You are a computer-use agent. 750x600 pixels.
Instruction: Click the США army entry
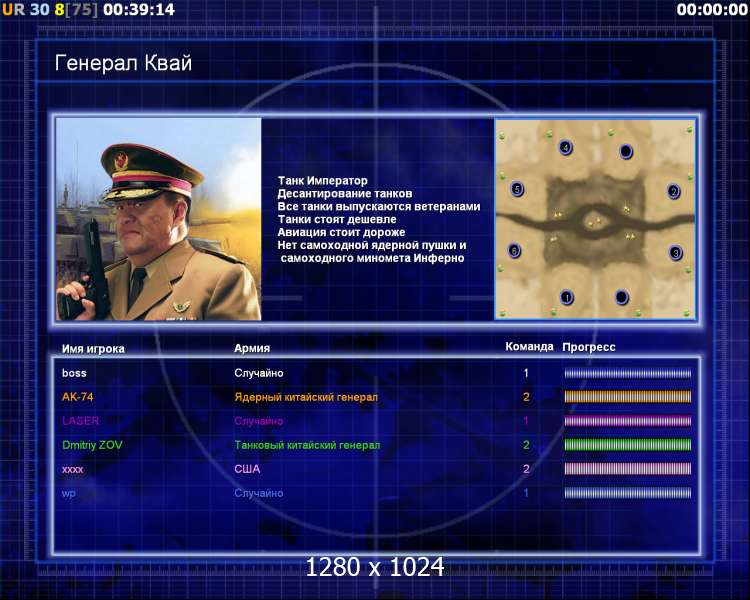(x=247, y=469)
